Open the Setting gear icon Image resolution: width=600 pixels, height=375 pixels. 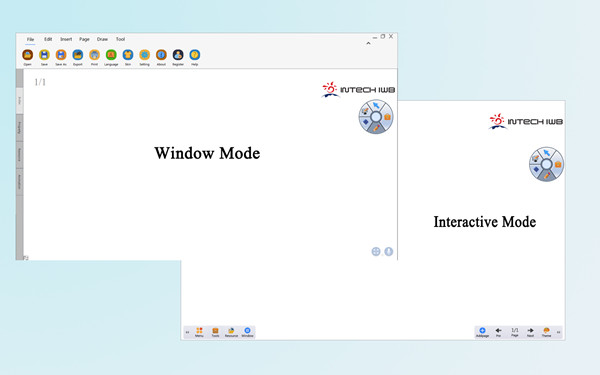coord(145,55)
